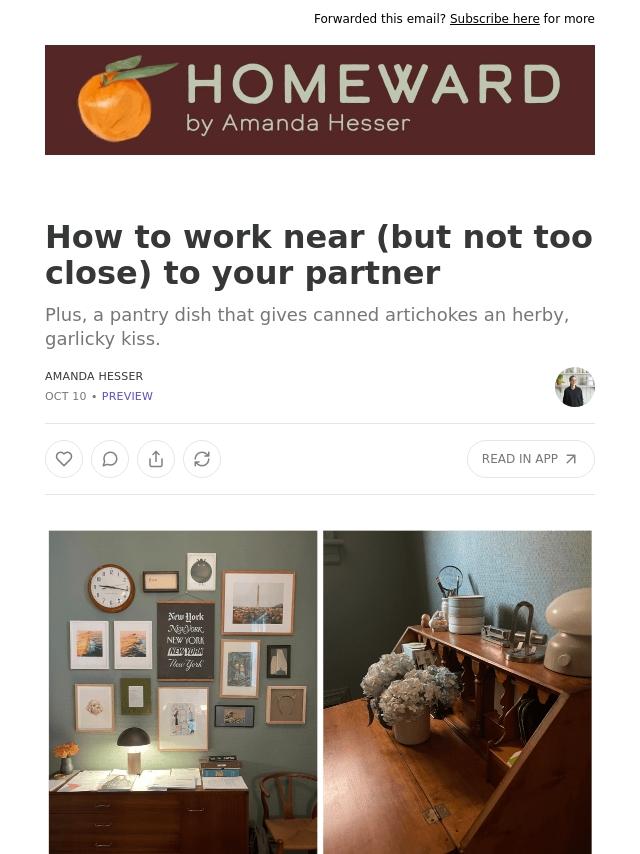Click the orange fruit logo
Viewport: 640px width, 854px height.
click(x=123, y=99)
